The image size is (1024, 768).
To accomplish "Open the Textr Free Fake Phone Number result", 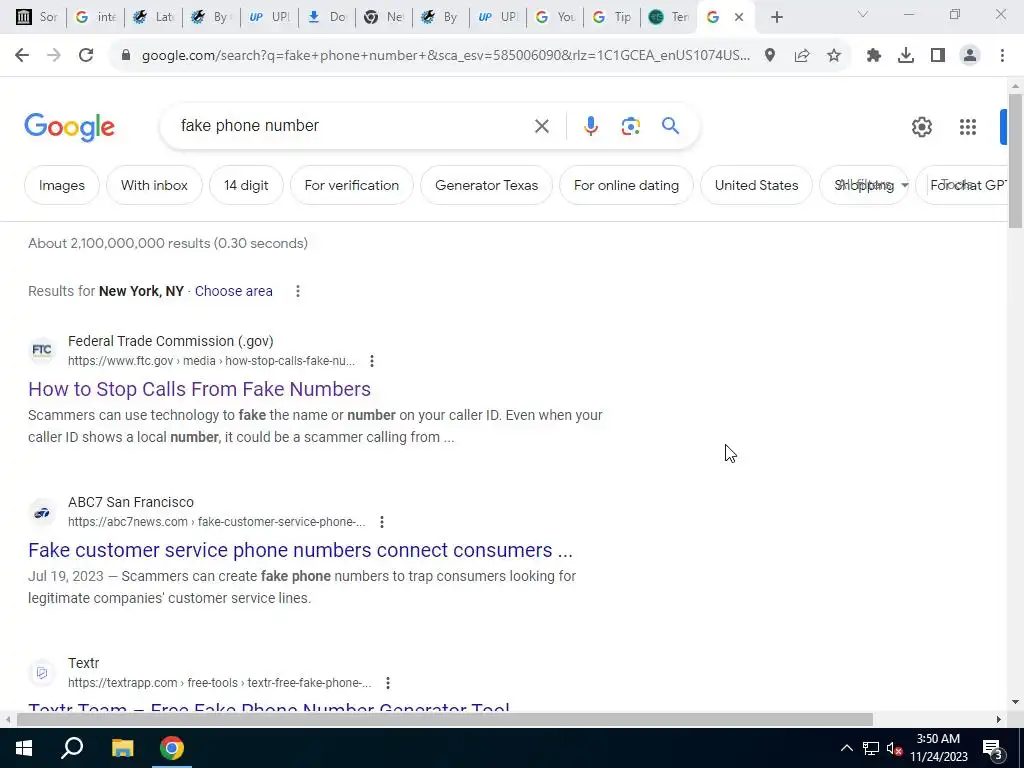I will point(269,708).
